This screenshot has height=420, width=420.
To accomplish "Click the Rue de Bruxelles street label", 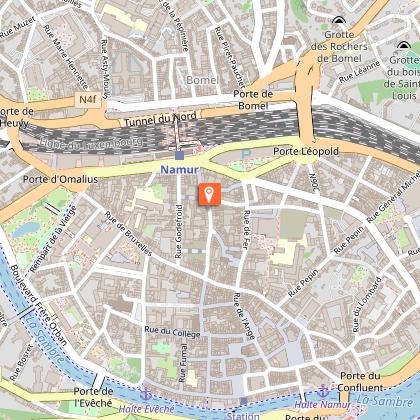I will 128,234.
